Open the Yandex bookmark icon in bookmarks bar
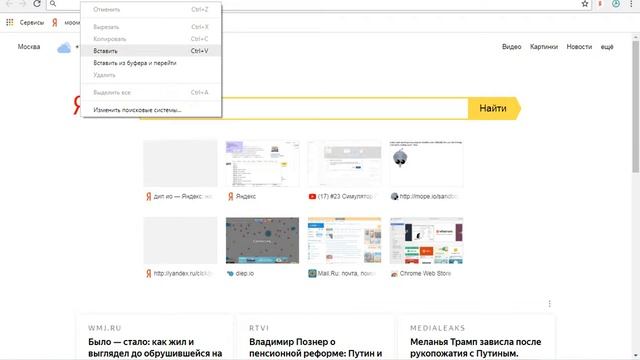This screenshot has height=360, width=640. (55, 22)
